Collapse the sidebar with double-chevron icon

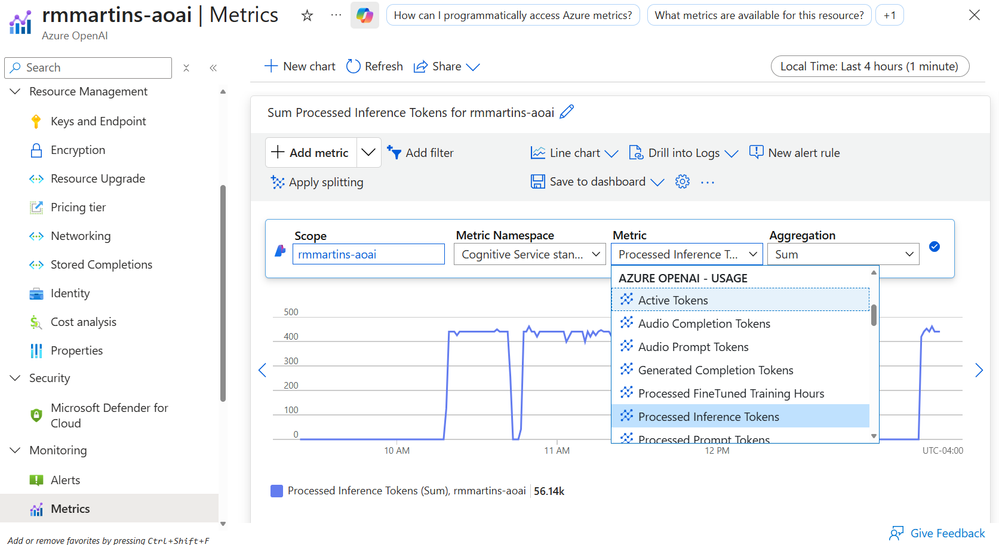(213, 68)
